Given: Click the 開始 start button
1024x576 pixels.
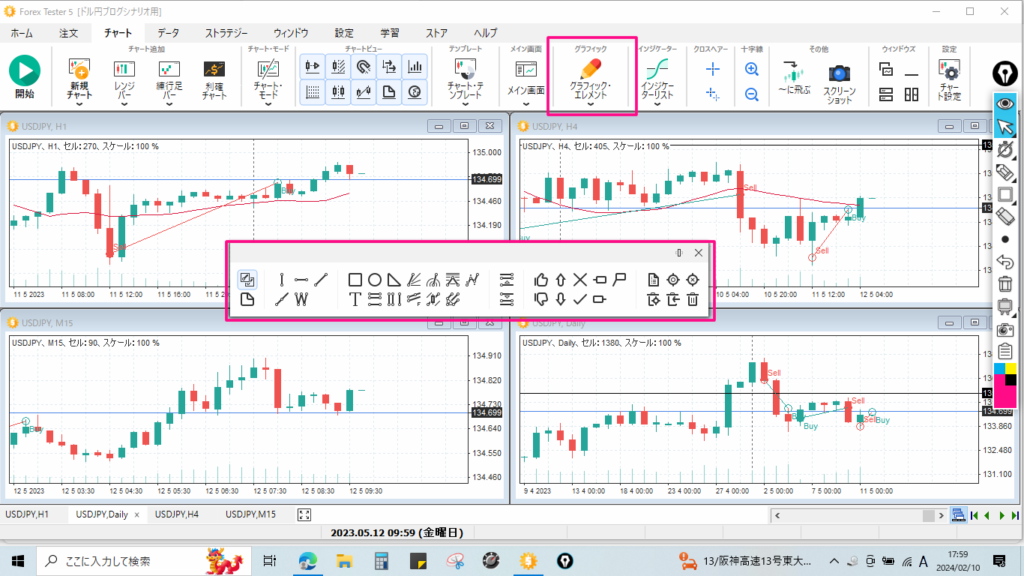Looking at the screenshot, I should pos(25,77).
